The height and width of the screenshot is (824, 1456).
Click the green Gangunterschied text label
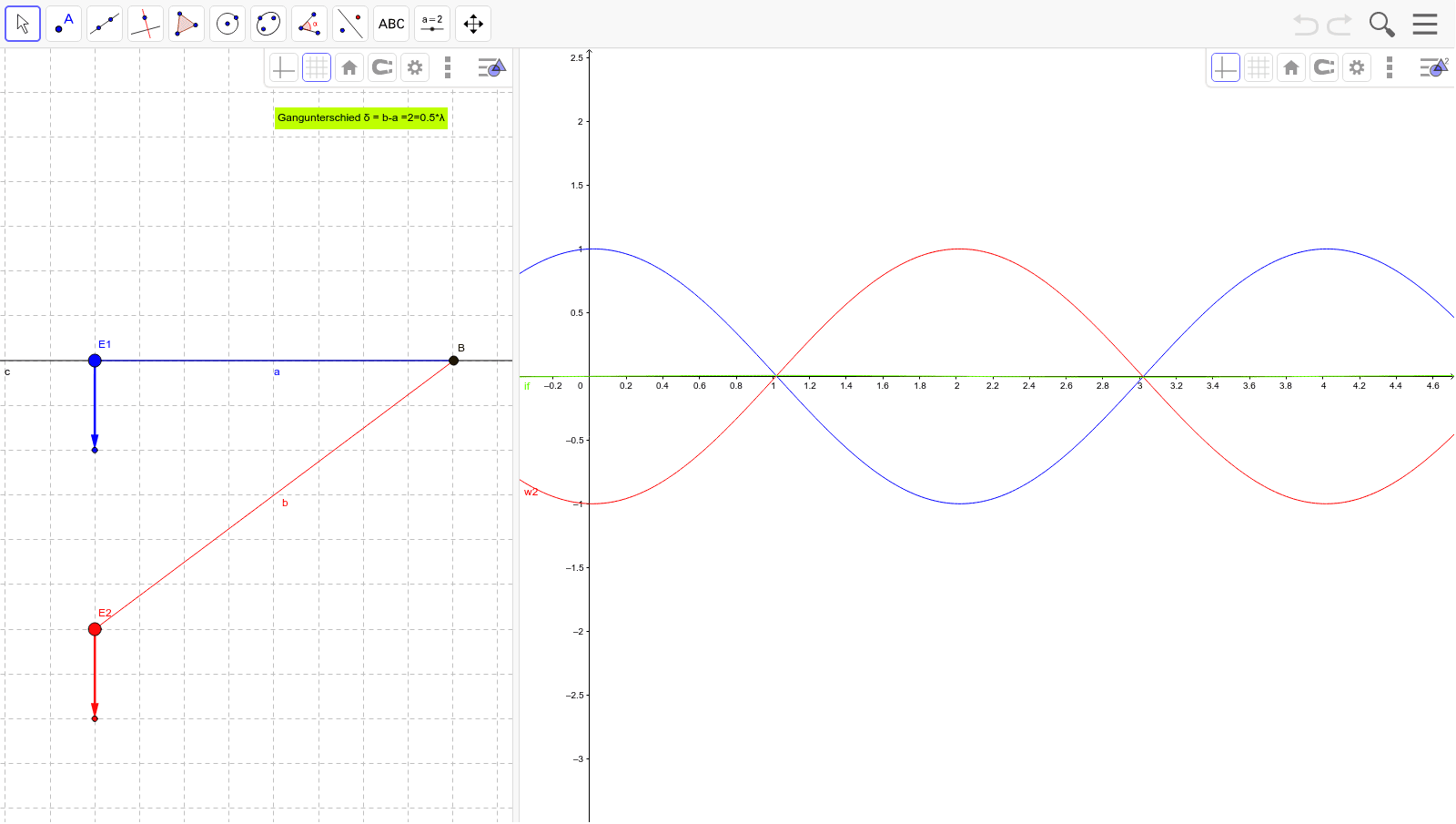tap(361, 117)
